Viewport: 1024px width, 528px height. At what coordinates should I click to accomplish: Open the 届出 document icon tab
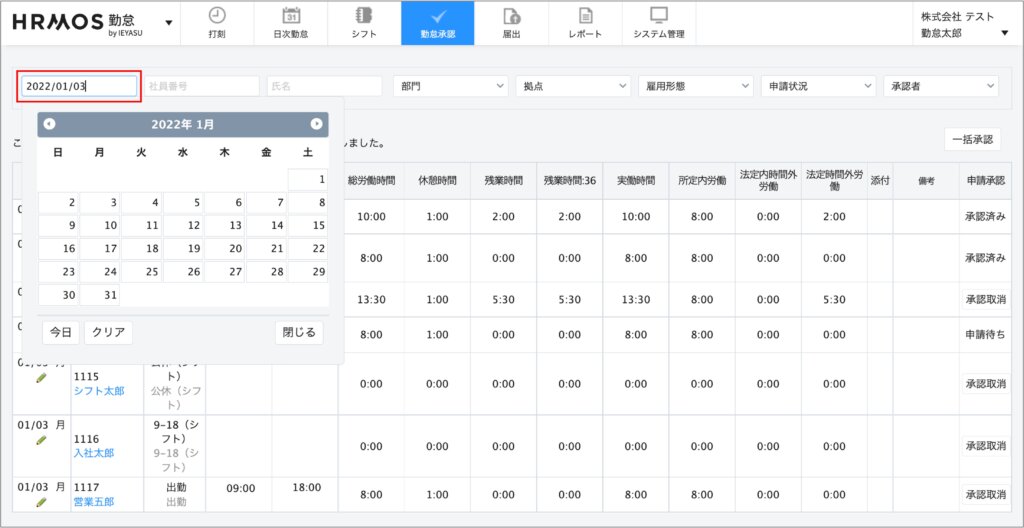point(511,23)
